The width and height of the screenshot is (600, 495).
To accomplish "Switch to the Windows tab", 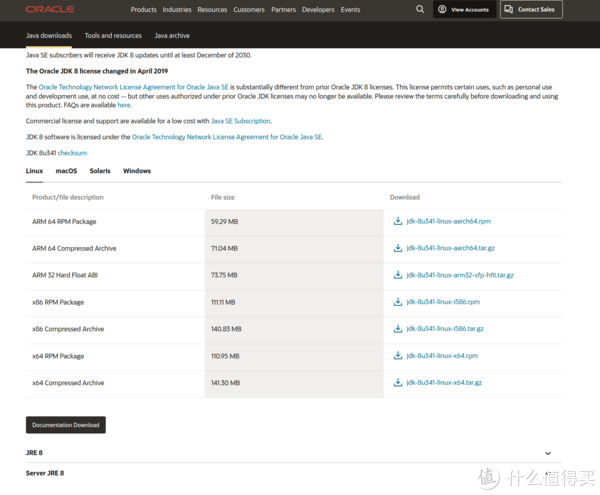I will [137, 171].
